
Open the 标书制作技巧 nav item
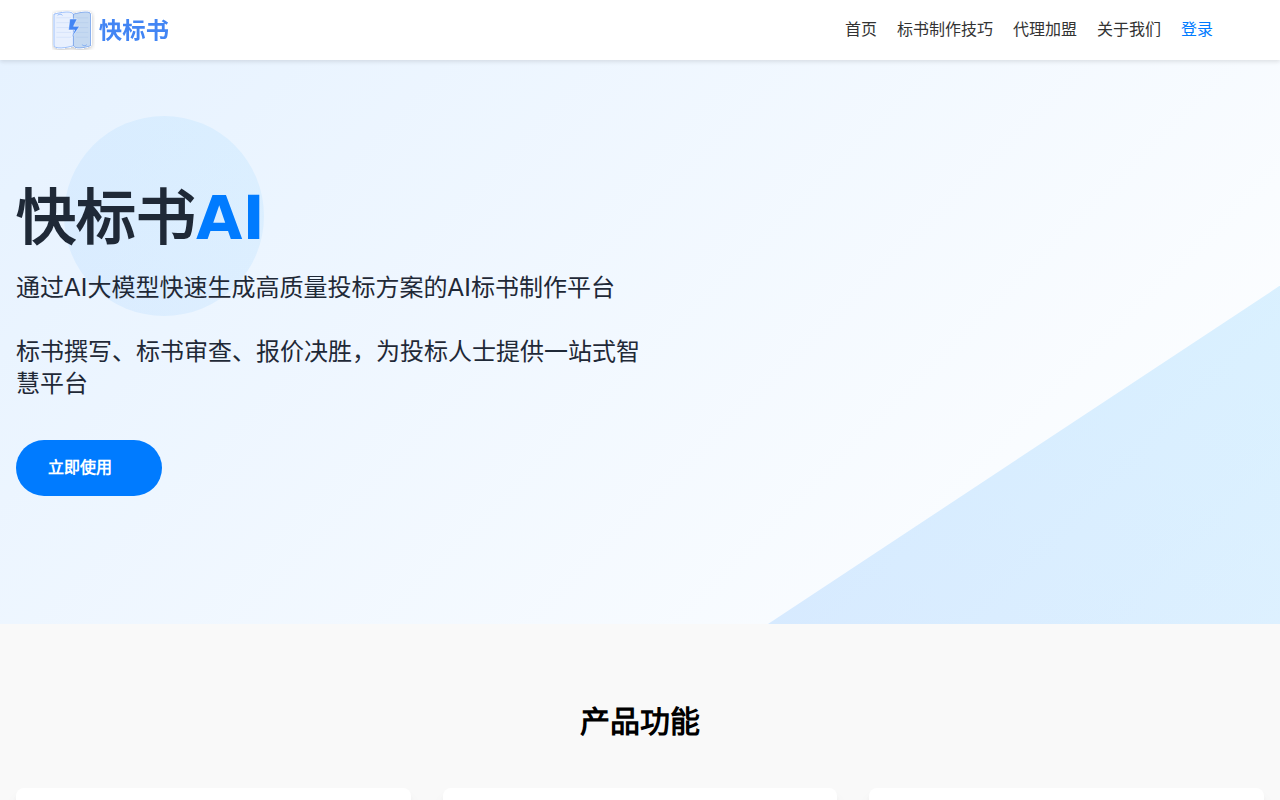click(945, 30)
